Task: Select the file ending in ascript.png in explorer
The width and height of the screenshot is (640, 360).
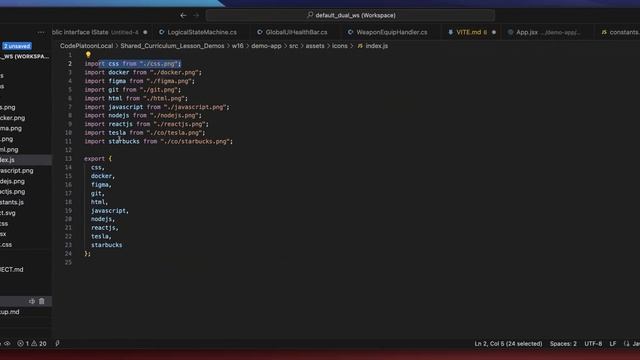Action: coord(26,171)
